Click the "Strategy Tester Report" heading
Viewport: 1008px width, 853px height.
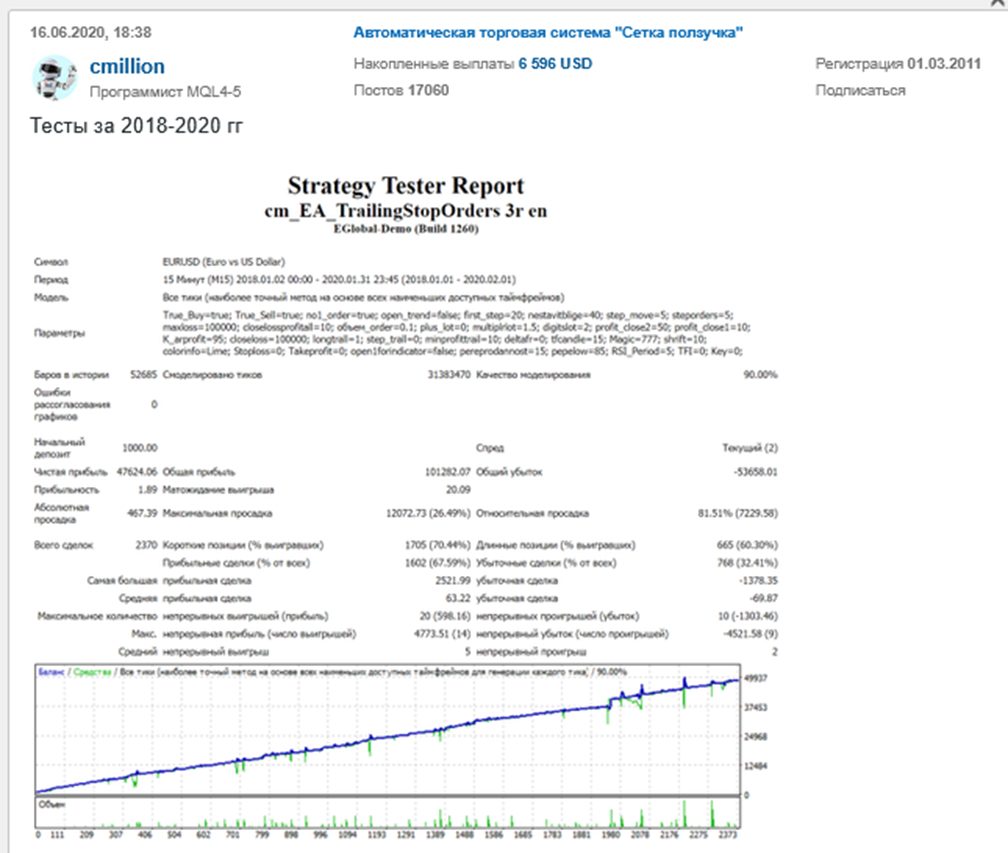tap(406, 185)
